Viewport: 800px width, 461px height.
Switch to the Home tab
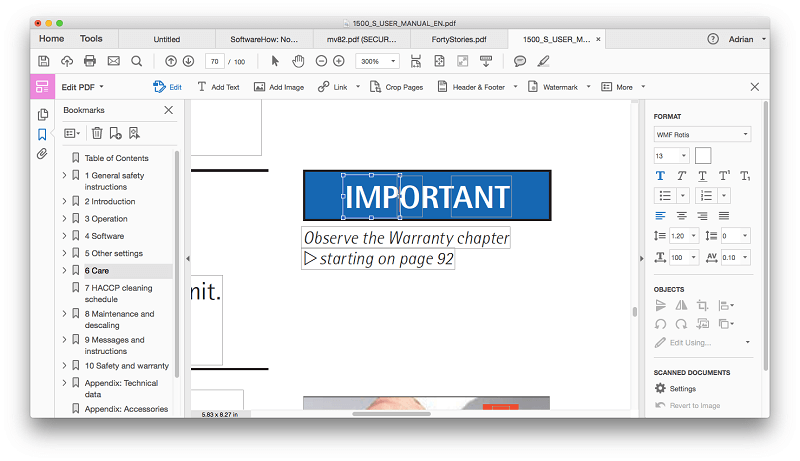coord(52,39)
